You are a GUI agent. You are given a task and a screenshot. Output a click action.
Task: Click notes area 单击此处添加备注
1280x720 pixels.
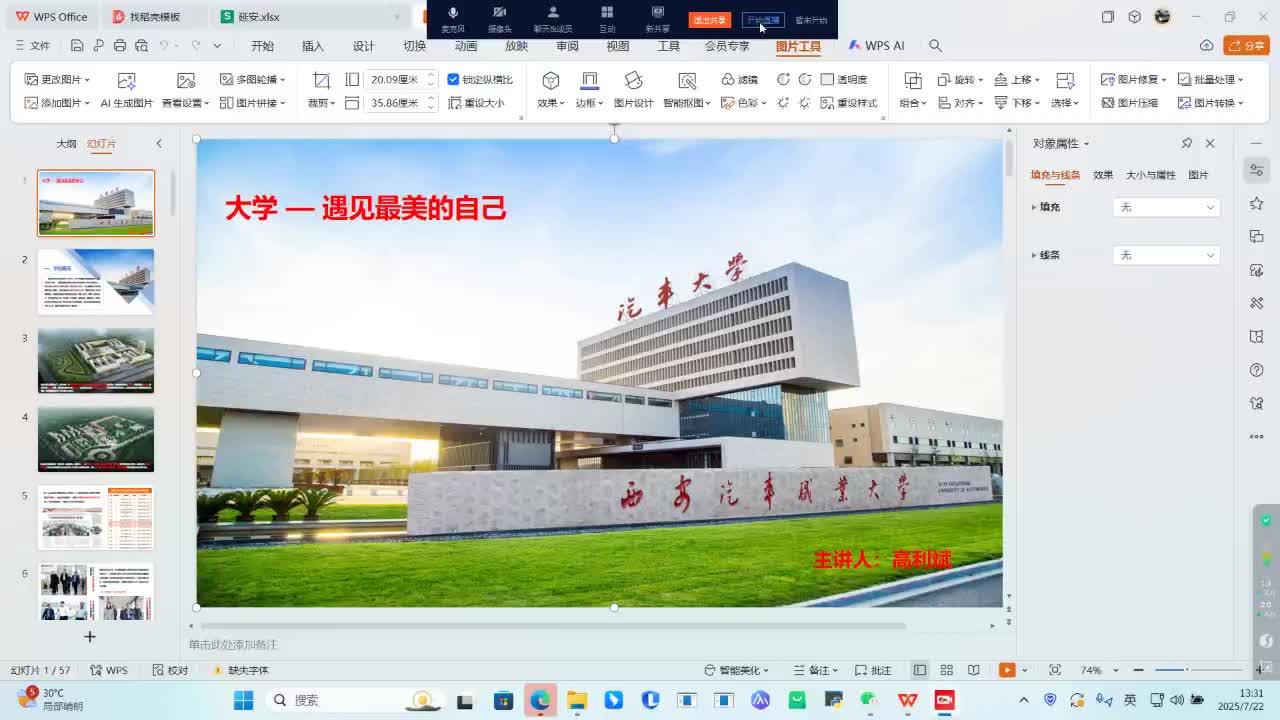pyautogui.click(x=234, y=645)
